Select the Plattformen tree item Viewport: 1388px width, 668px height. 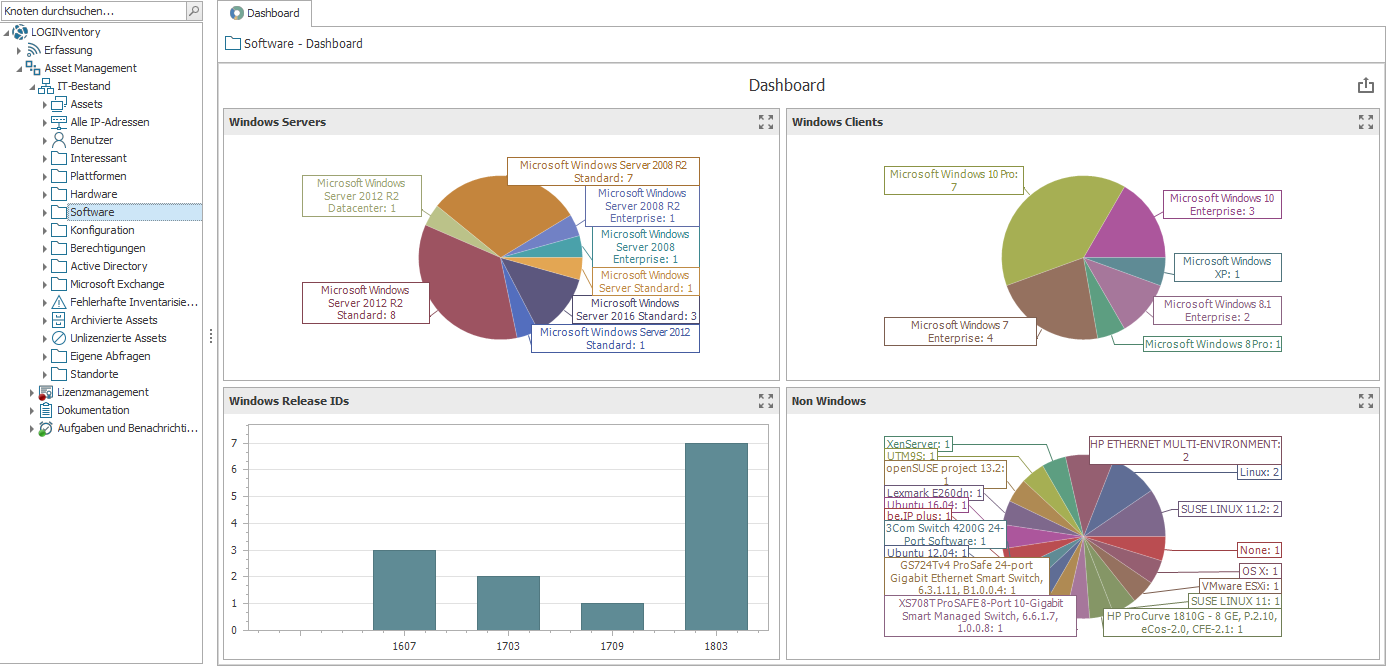[x=98, y=176]
